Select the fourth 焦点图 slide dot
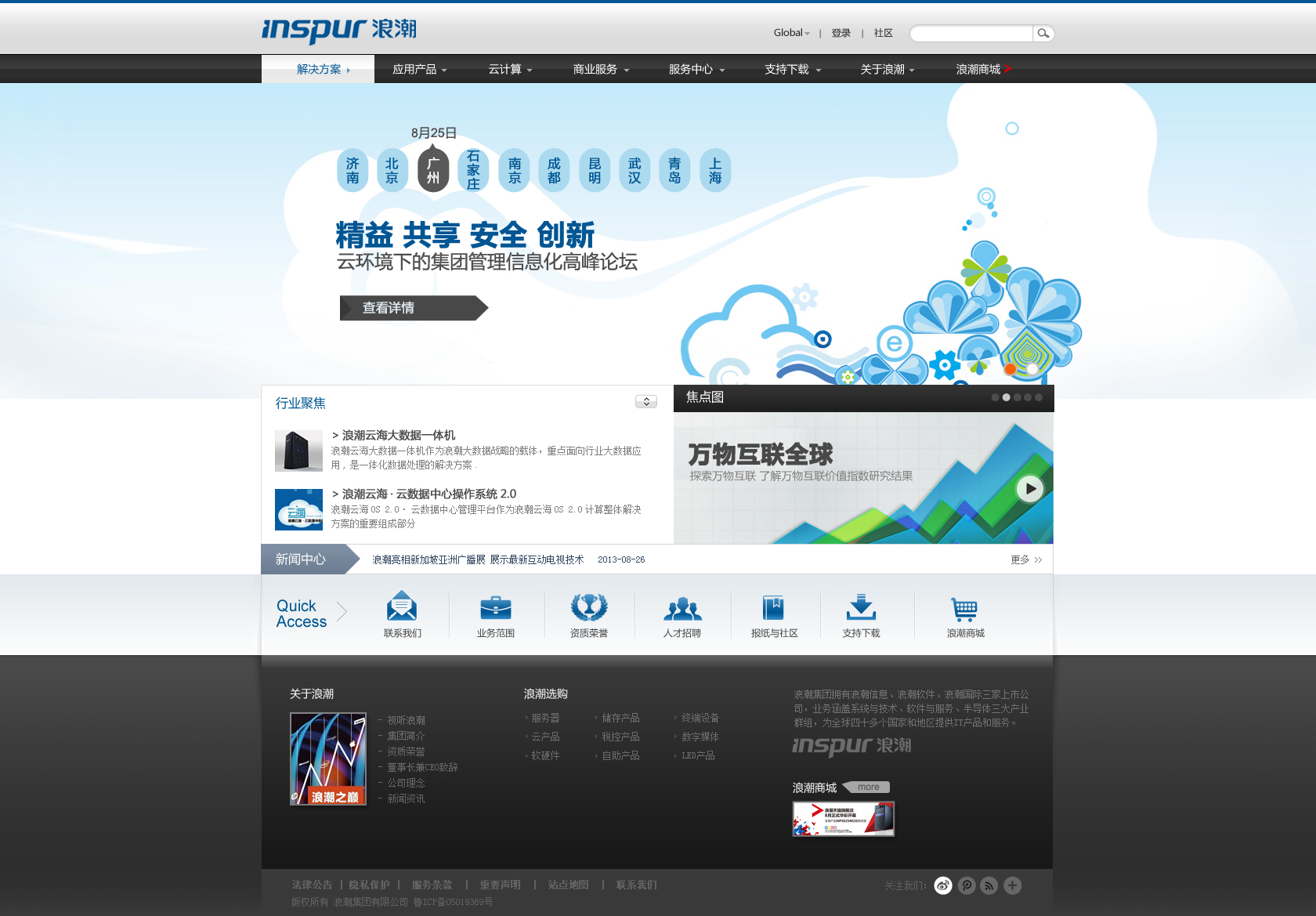Screen dimensions: 1316x916 1028,397
